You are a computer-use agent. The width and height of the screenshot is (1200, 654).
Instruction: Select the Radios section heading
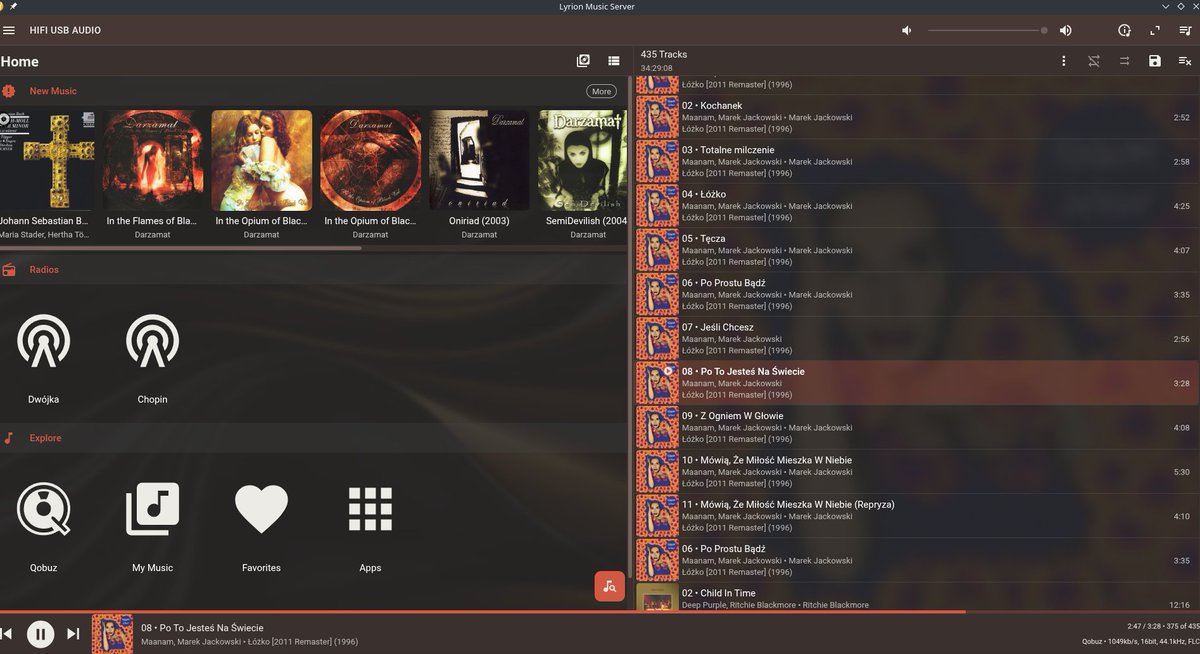[44, 270]
